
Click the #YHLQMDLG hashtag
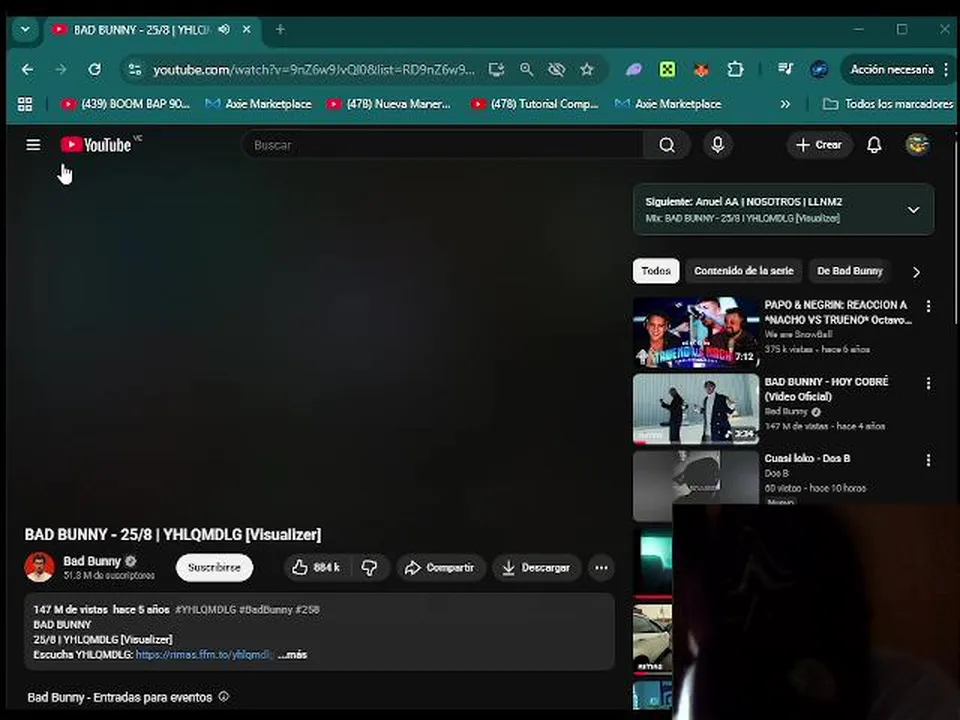205,609
